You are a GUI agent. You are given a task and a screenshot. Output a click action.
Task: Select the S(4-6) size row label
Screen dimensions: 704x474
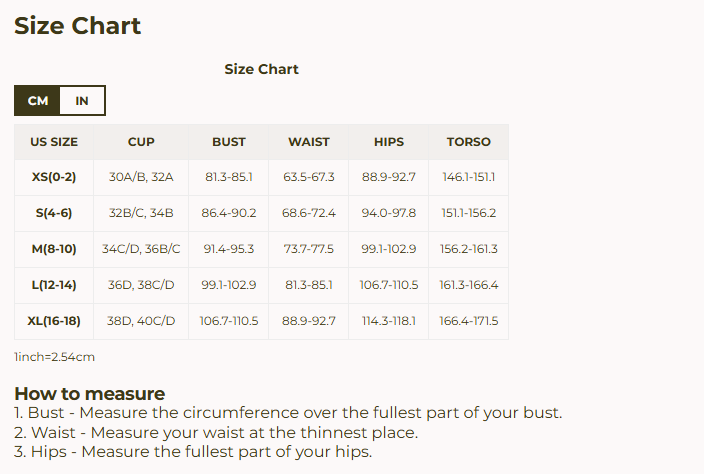point(54,213)
